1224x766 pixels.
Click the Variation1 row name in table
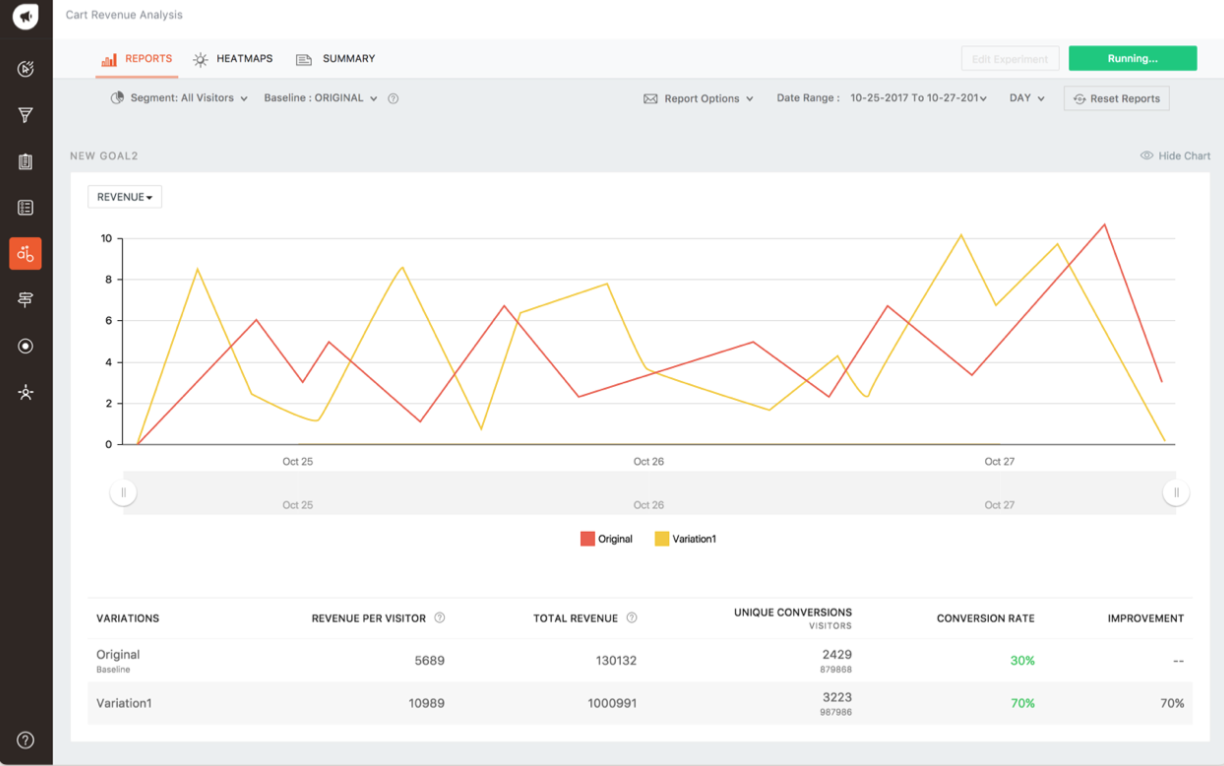click(x=124, y=703)
